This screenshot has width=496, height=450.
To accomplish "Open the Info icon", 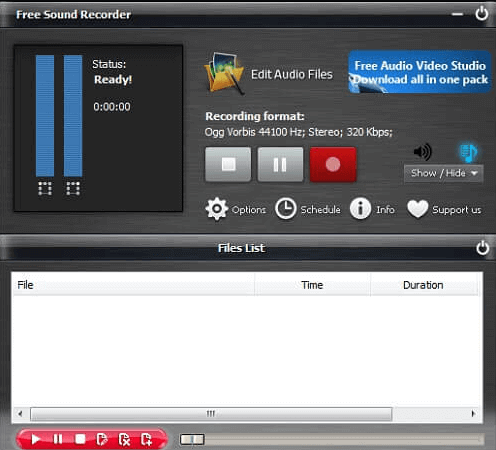I will (x=360, y=209).
